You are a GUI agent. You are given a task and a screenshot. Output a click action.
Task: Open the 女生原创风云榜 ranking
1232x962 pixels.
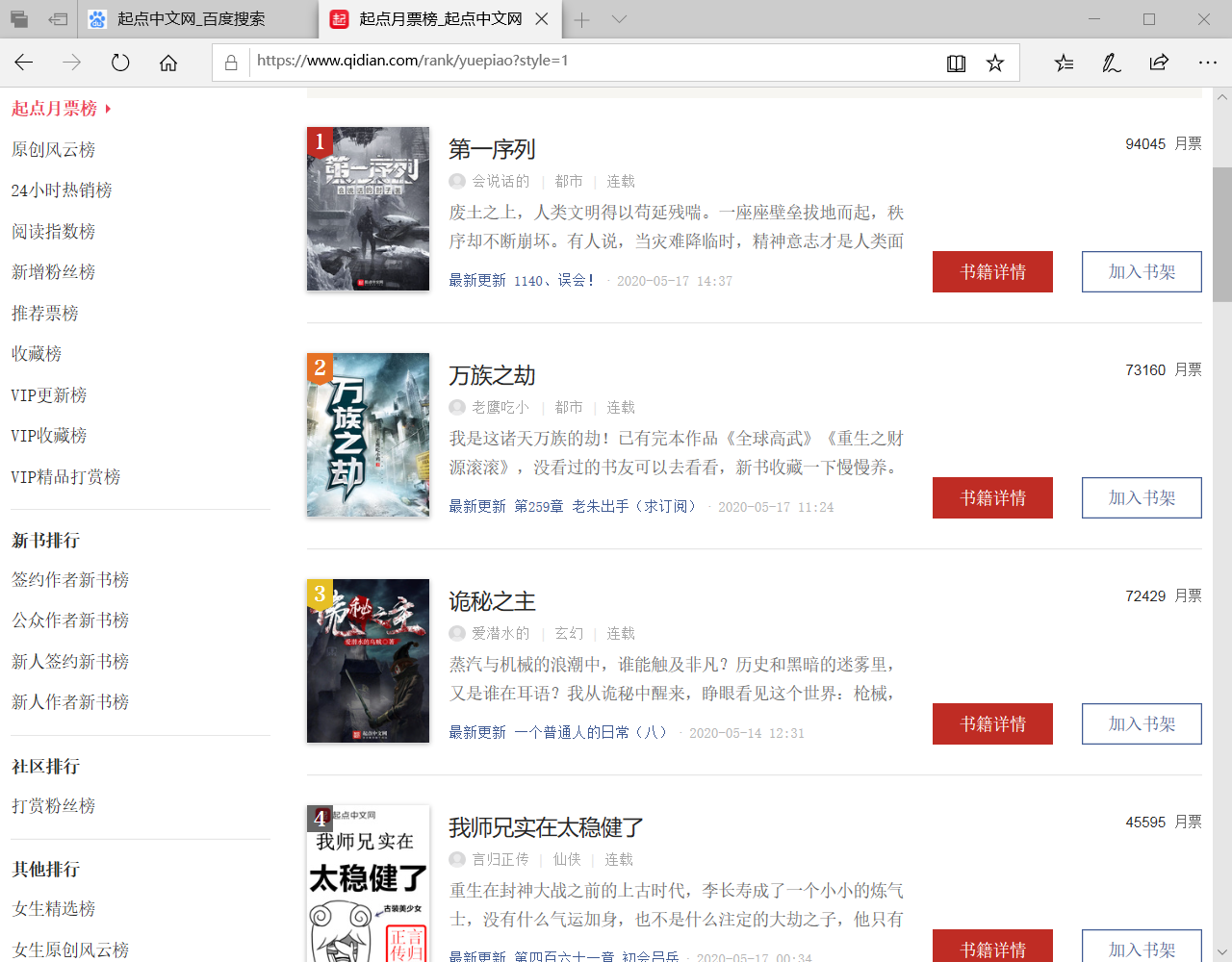click(x=70, y=950)
